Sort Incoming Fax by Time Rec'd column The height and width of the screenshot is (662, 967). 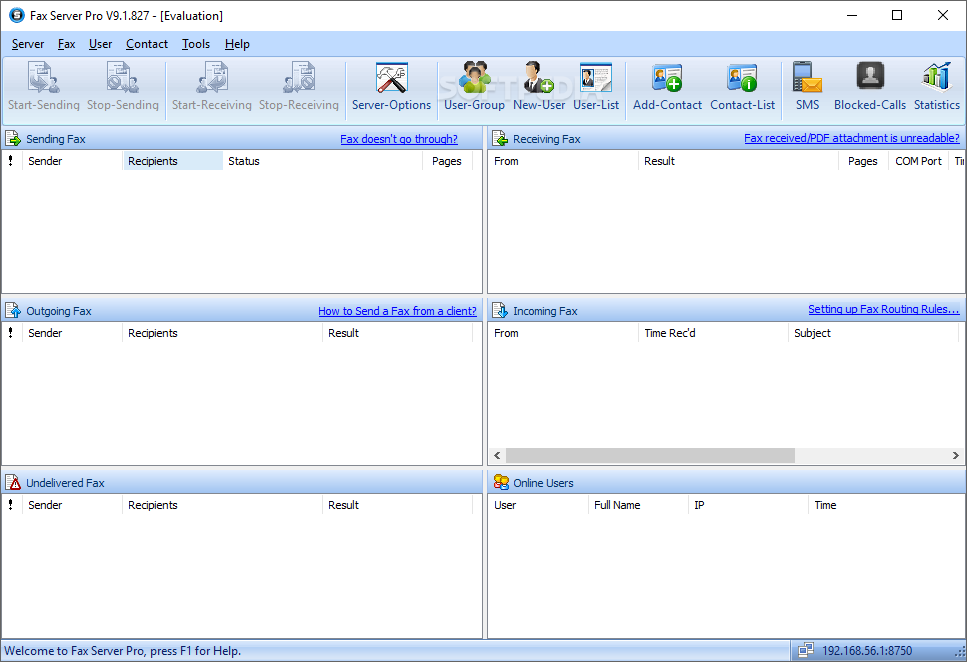tap(714, 333)
